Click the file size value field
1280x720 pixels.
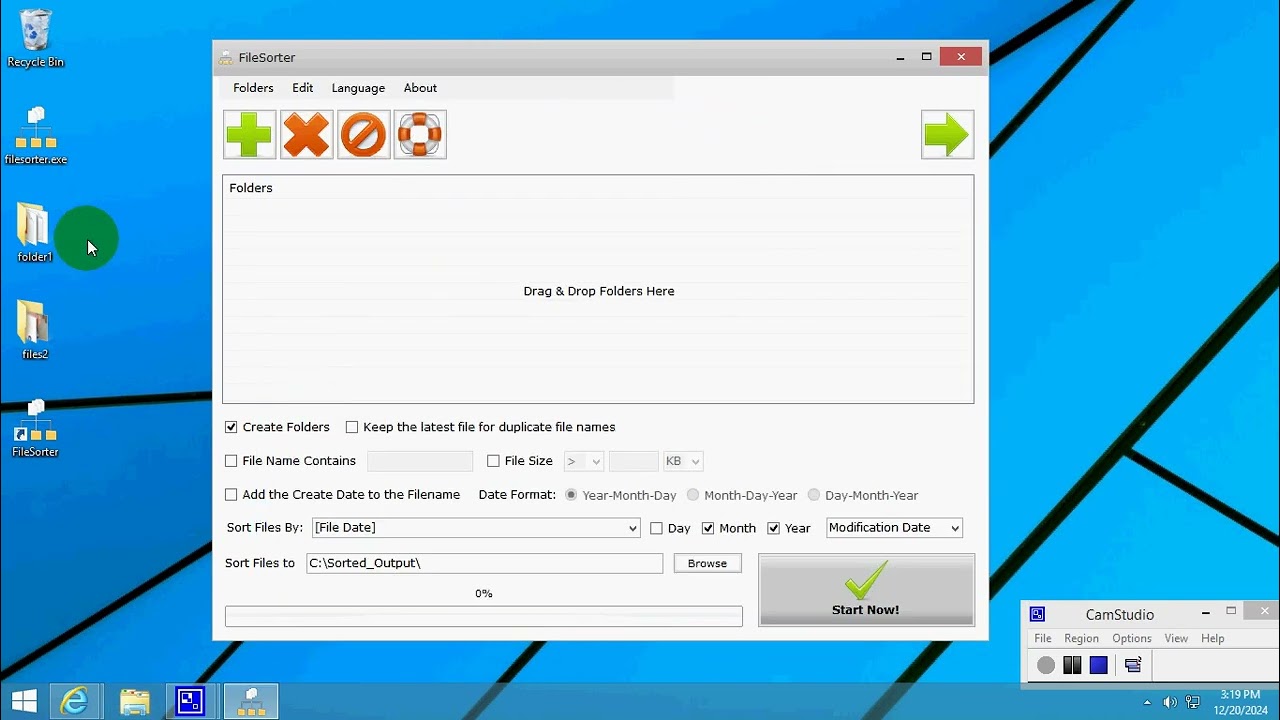point(633,461)
